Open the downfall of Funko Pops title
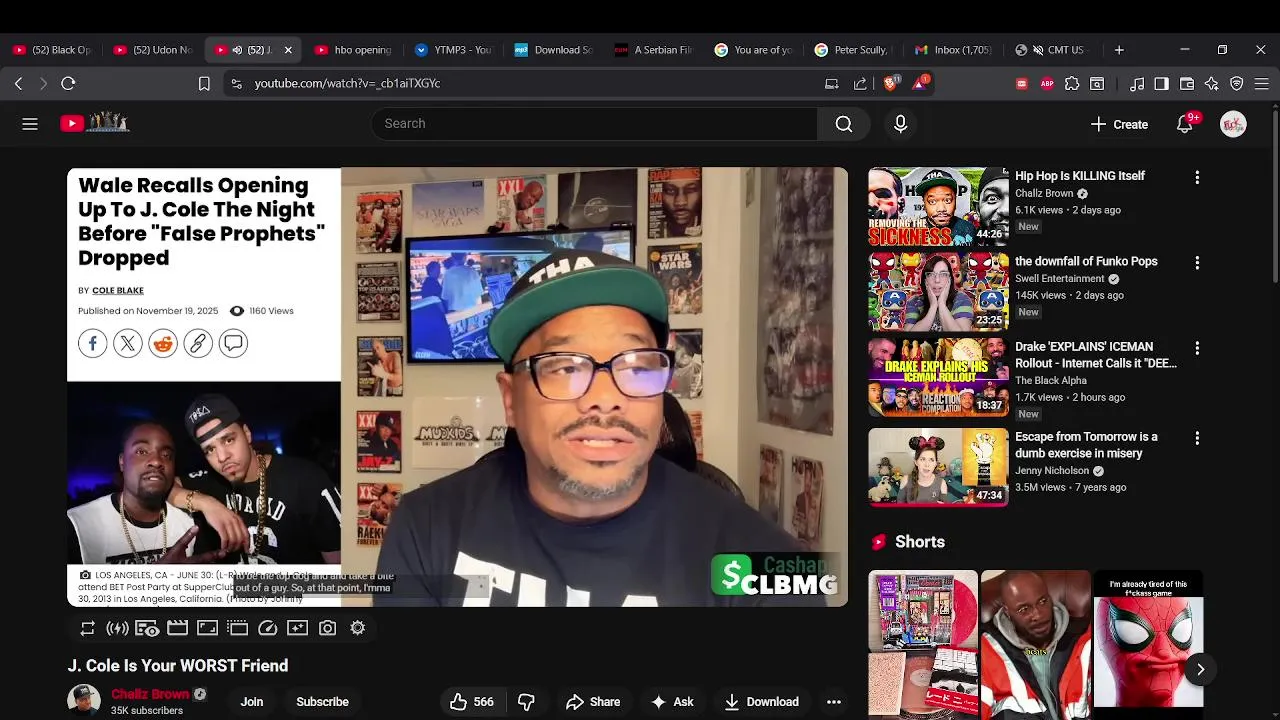 point(1086,261)
